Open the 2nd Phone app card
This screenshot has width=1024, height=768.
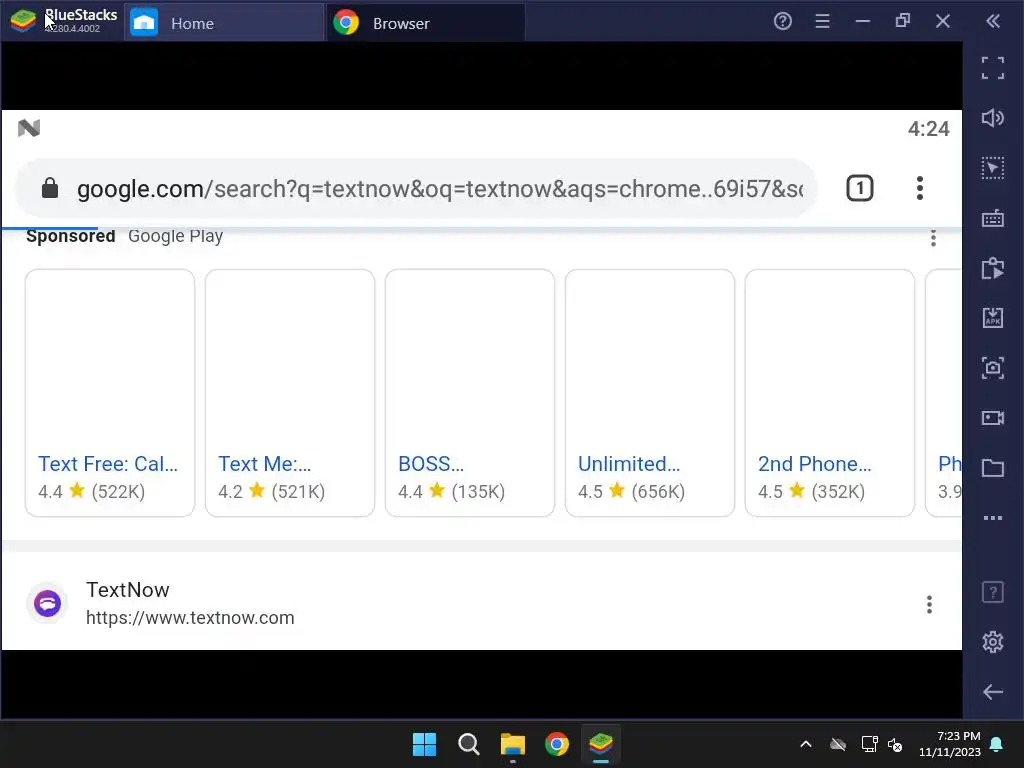[829, 392]
